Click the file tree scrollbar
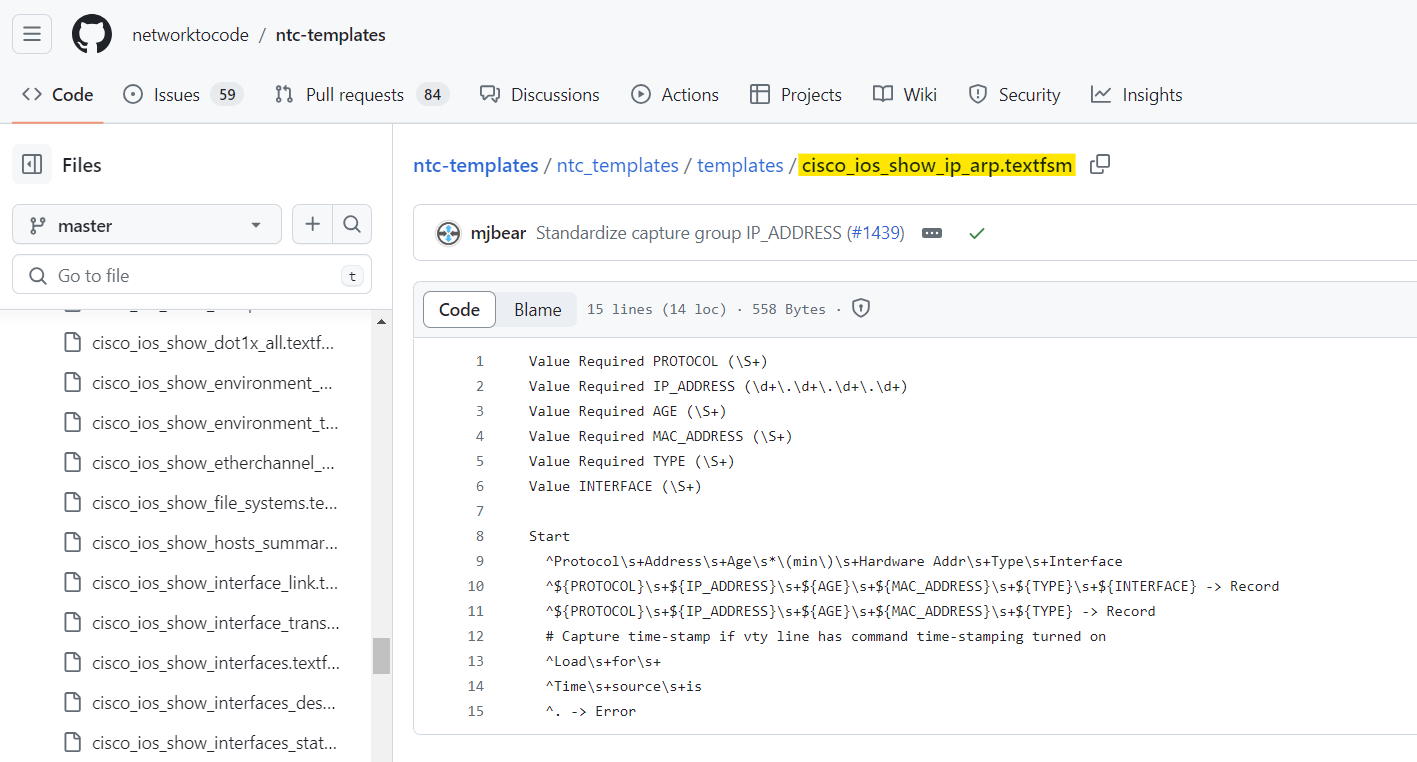The height and width of the screenshot is (762, 1417). [x=381, y=657]
